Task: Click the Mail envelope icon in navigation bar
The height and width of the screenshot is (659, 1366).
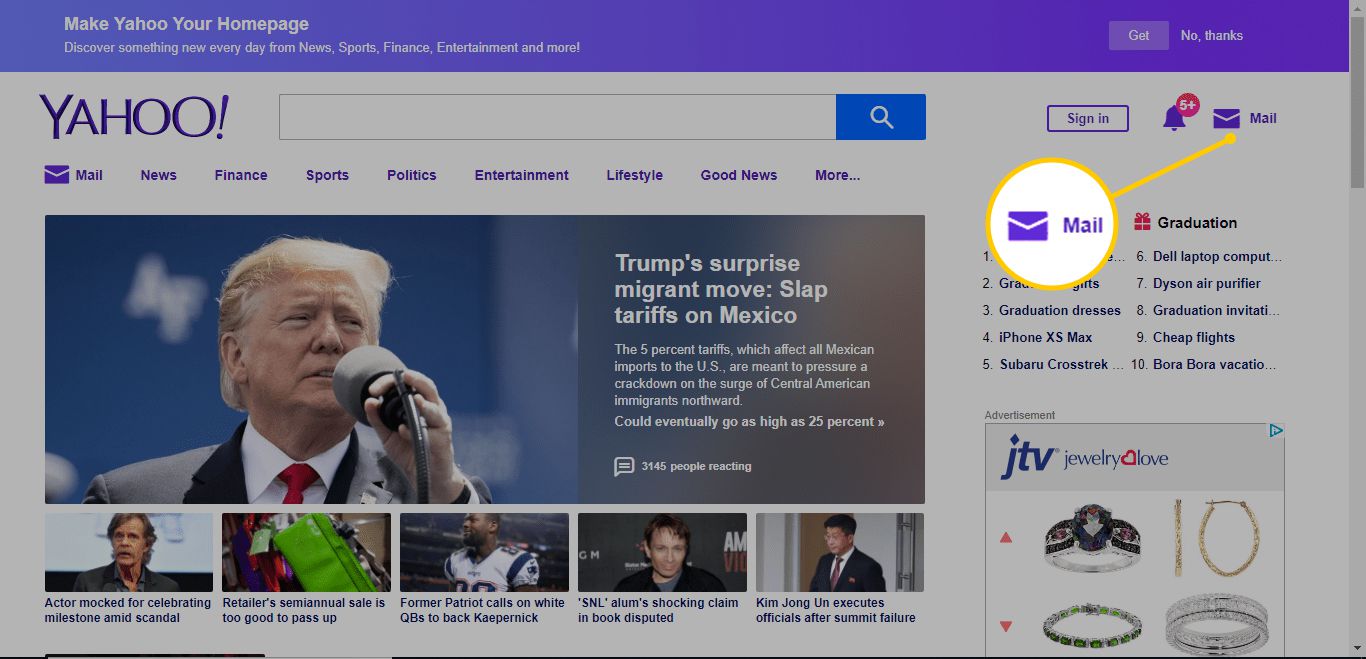Action: 57,174
